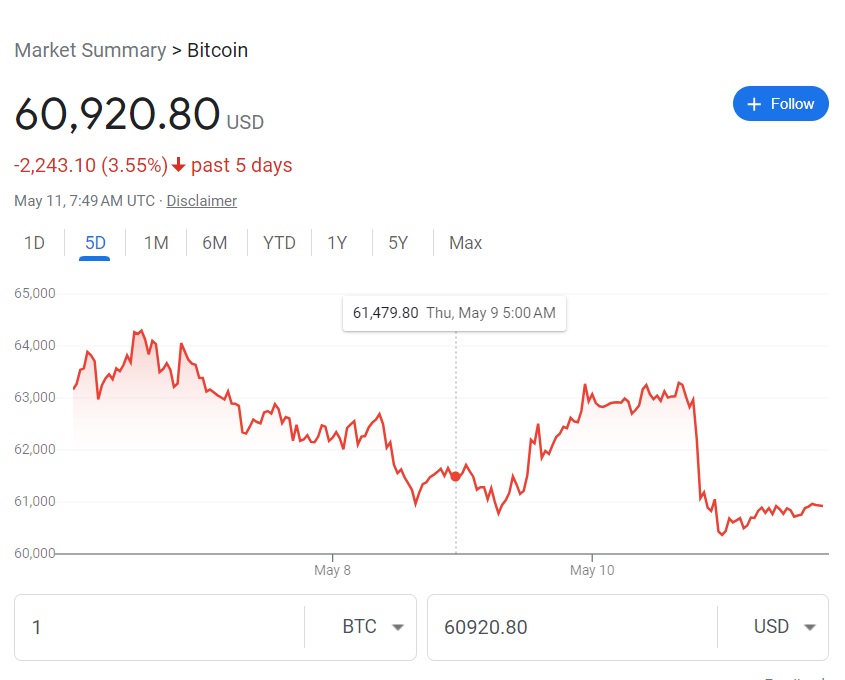
Task: Expand the BTC currency selector
Action: (x=373, y=627)
